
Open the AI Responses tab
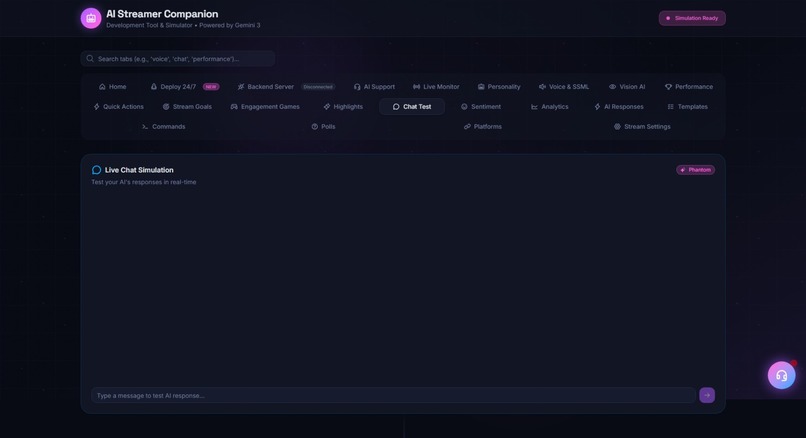pyautogui.click(x=618, y=106)
